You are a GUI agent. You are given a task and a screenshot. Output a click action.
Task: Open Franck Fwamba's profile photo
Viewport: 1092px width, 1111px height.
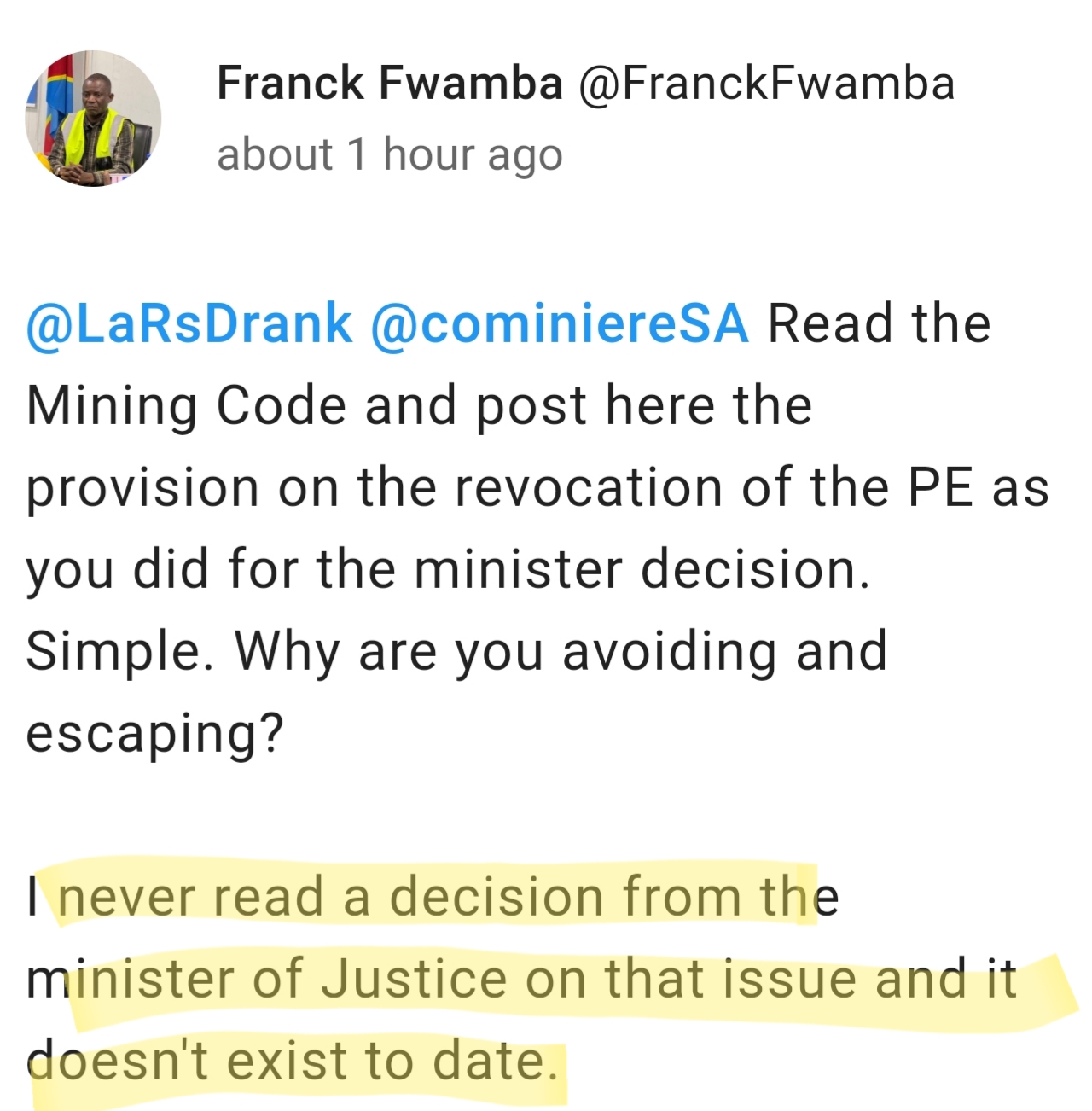tap(93, 119)
